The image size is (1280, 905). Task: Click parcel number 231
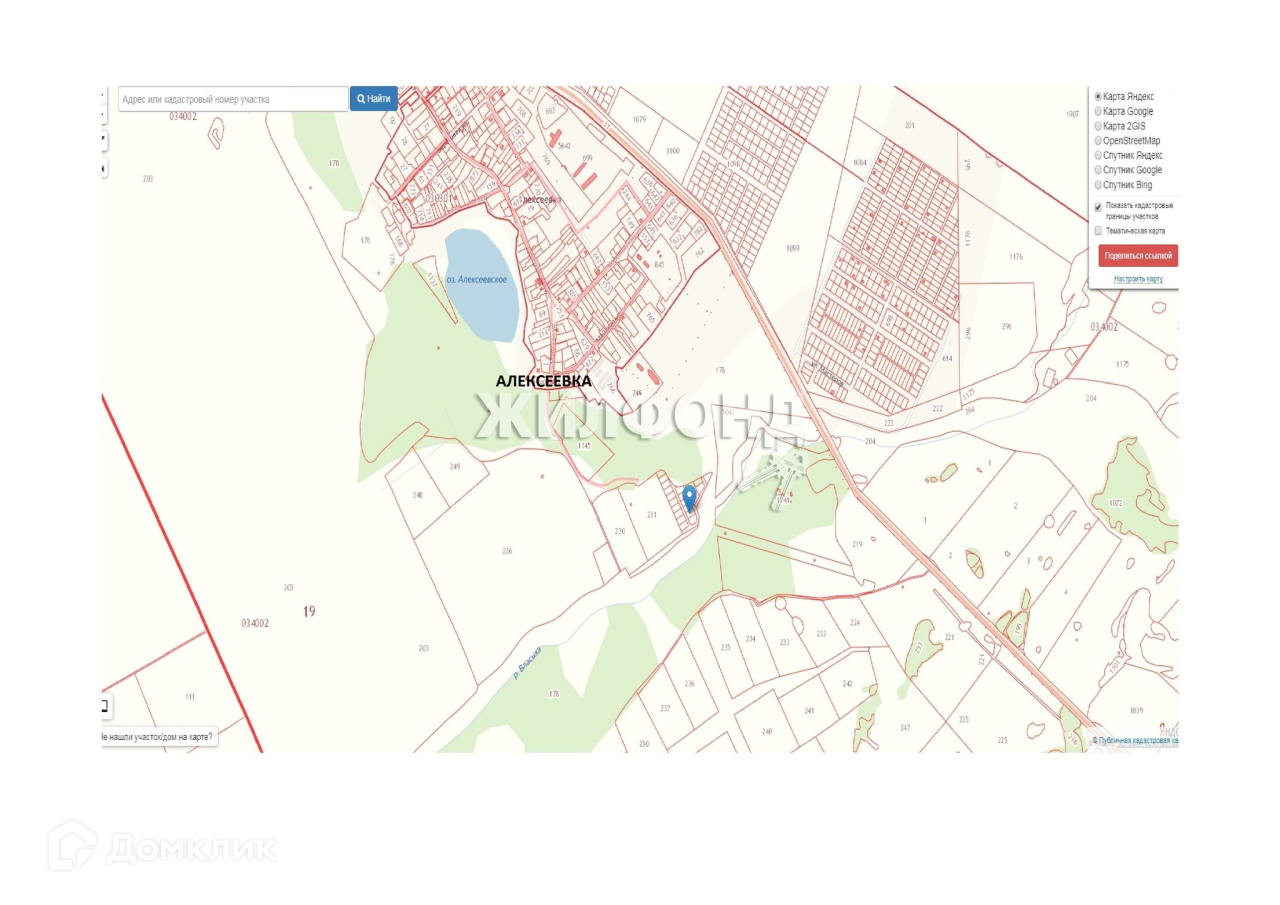click(x=652, y=515)
